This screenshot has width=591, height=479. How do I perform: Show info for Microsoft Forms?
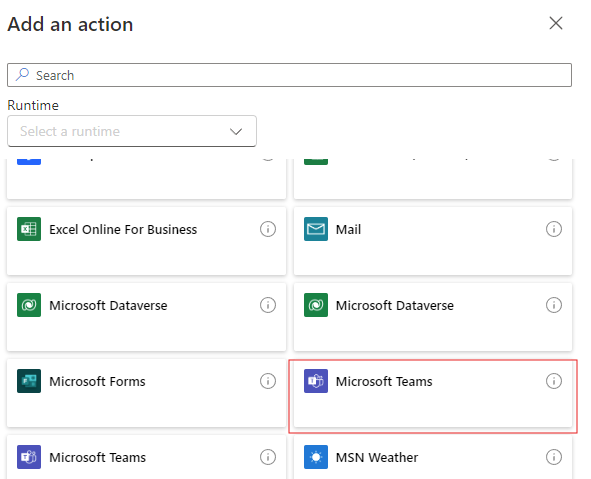pyautogui.click(x=268, y=381)
